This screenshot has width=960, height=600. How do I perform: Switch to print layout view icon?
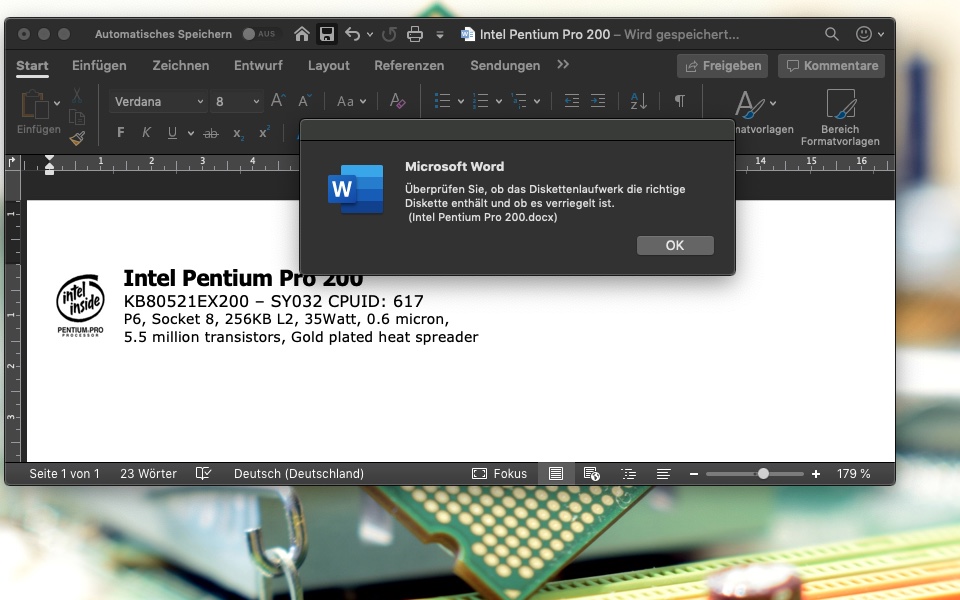click(556, 473)
